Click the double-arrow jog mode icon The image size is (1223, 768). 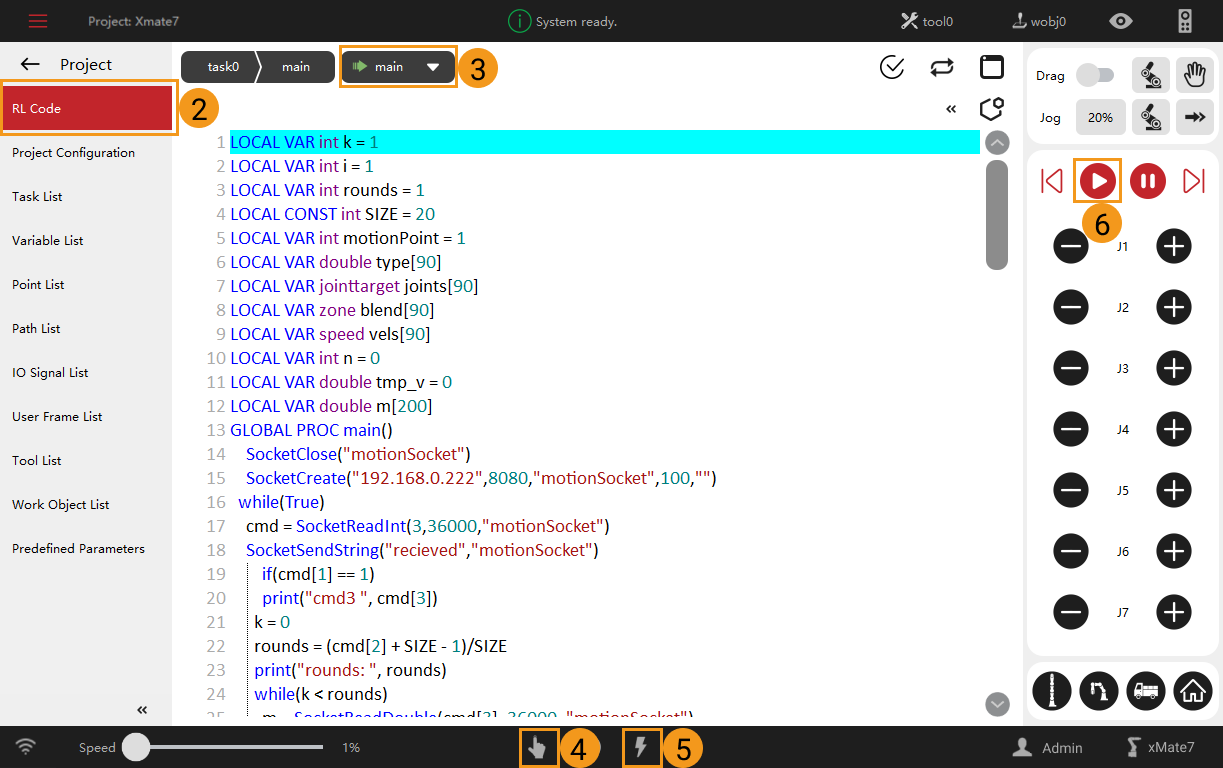pos(1194,117)
